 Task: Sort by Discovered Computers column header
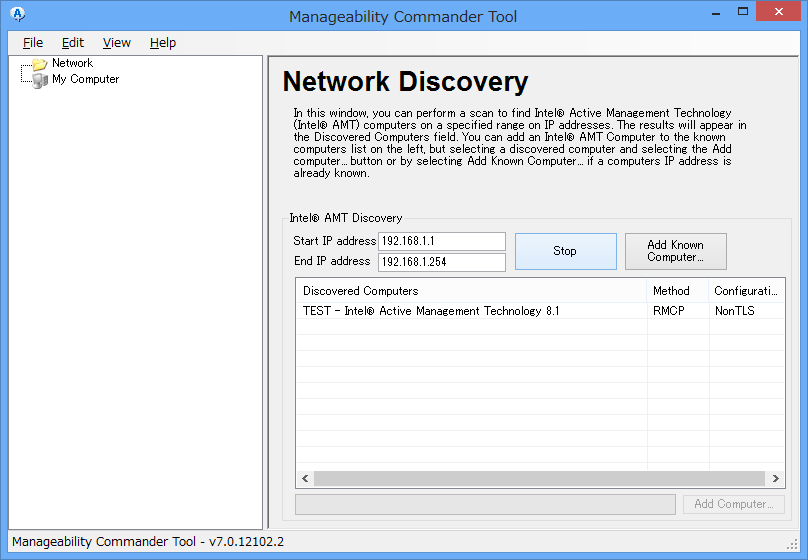point(471,291)
